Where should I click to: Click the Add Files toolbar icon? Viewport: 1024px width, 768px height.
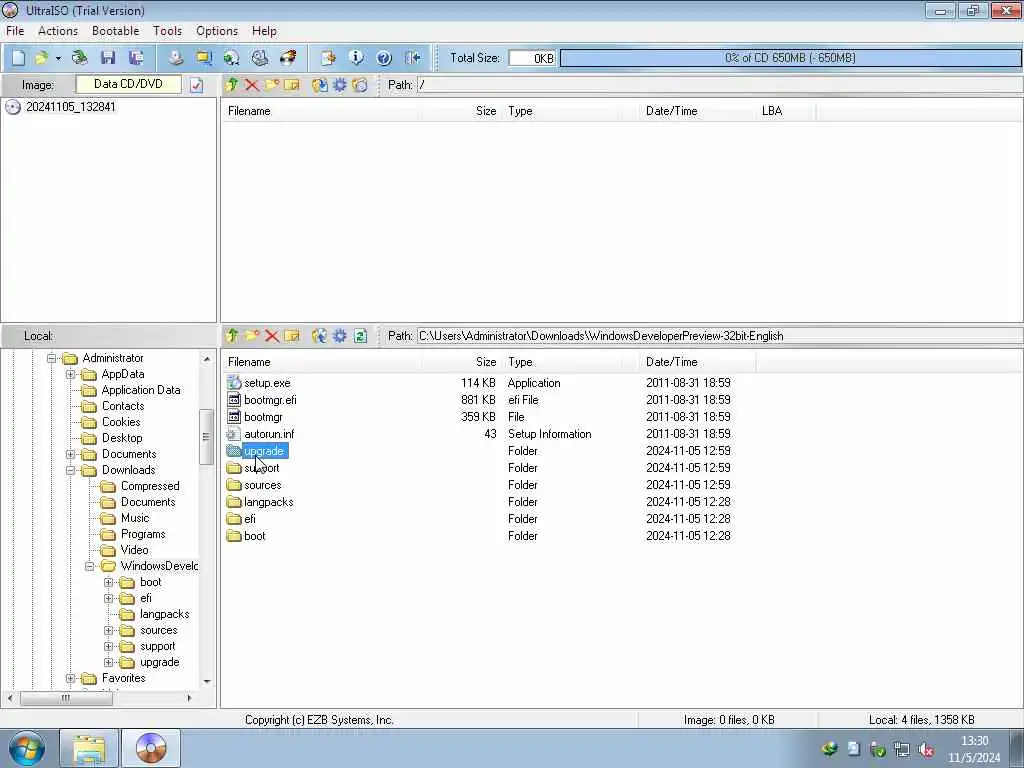pos(328,58)
